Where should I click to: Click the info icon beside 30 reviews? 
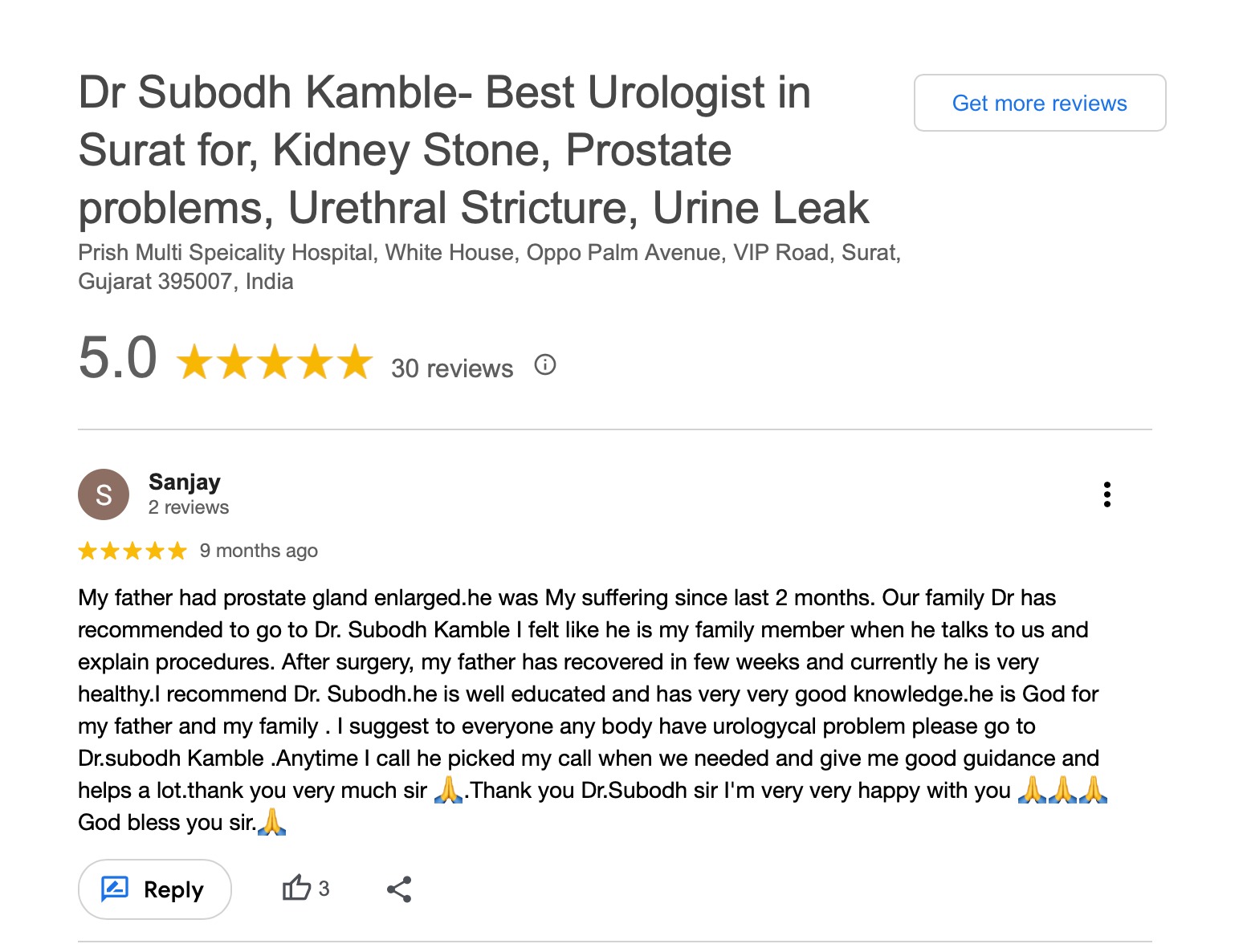[545, 365]
